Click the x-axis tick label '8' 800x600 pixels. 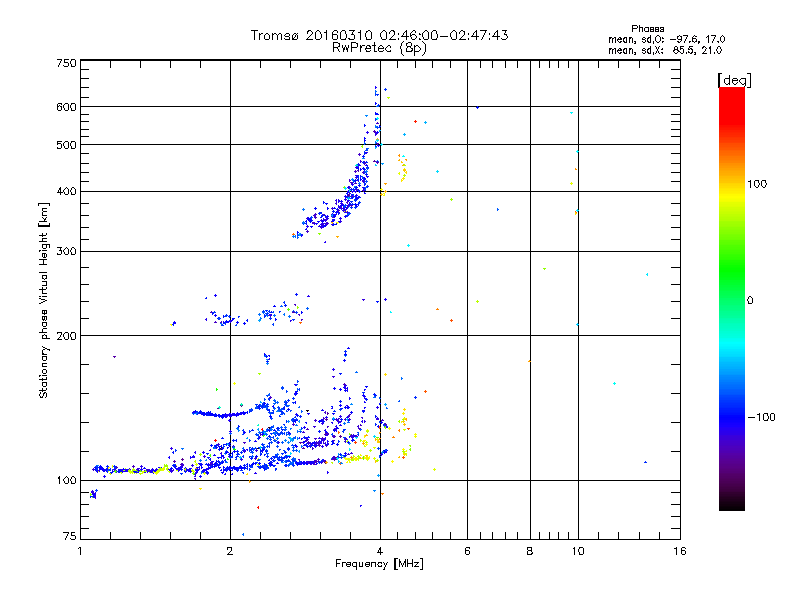pyautogui.click(x=530, y=551)
